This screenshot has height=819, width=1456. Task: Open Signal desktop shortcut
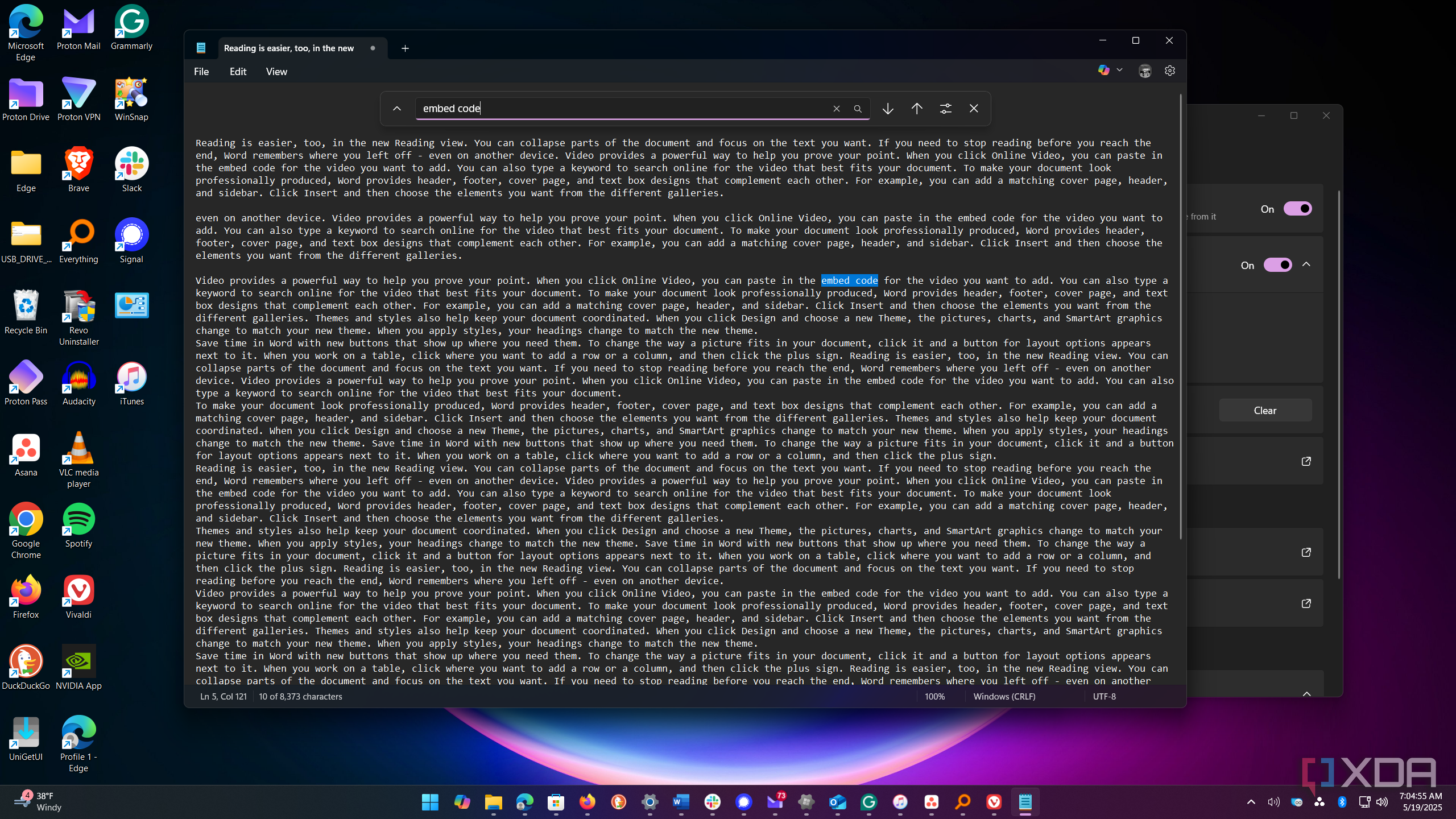coord(131,241)
